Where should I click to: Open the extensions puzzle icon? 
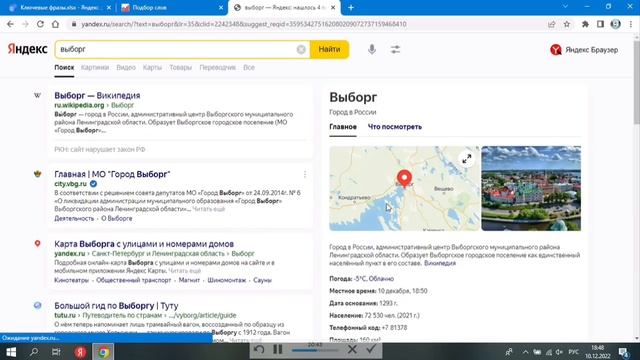(x=585, y=24)
